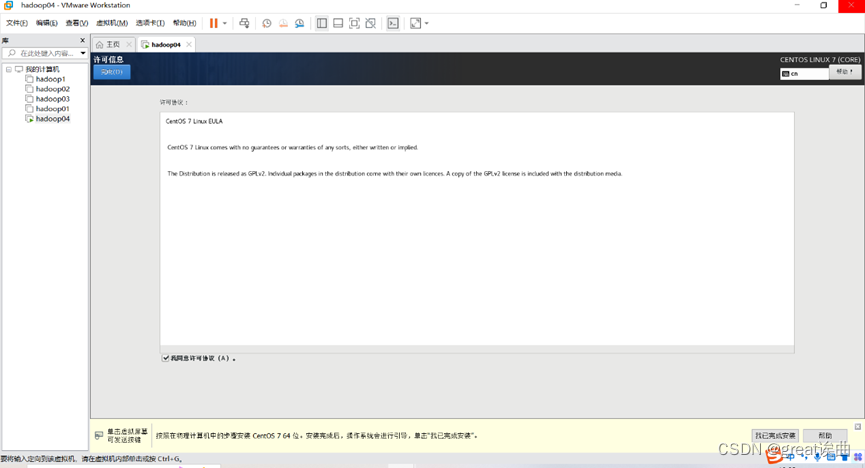The width and height of the screenshot is (865, 468).
Task: Click the CentOS 7 Linux EULA text area
Action: point(477,228)
